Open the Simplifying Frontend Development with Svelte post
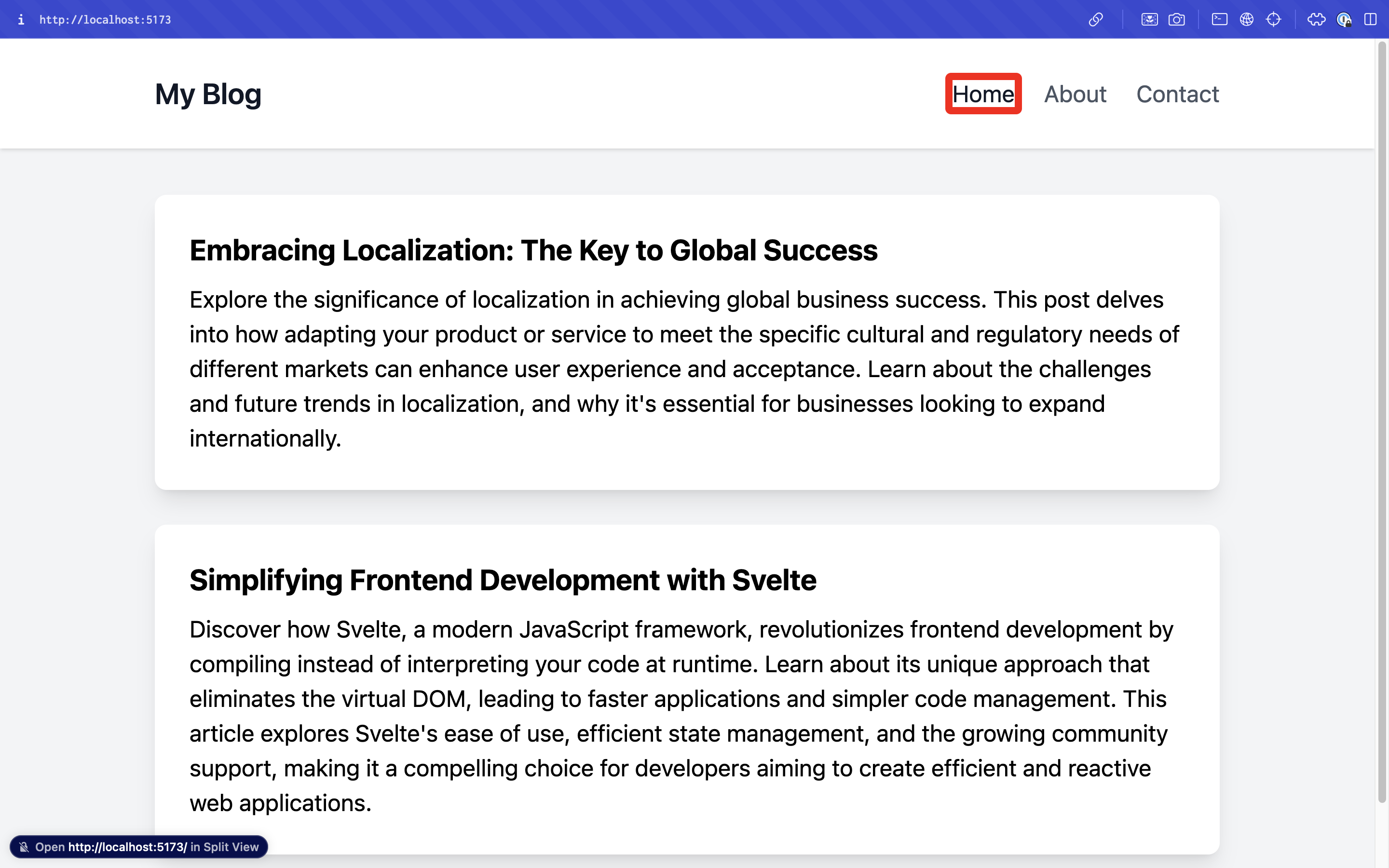This screenshot has height=868, width=1389. 502,580
